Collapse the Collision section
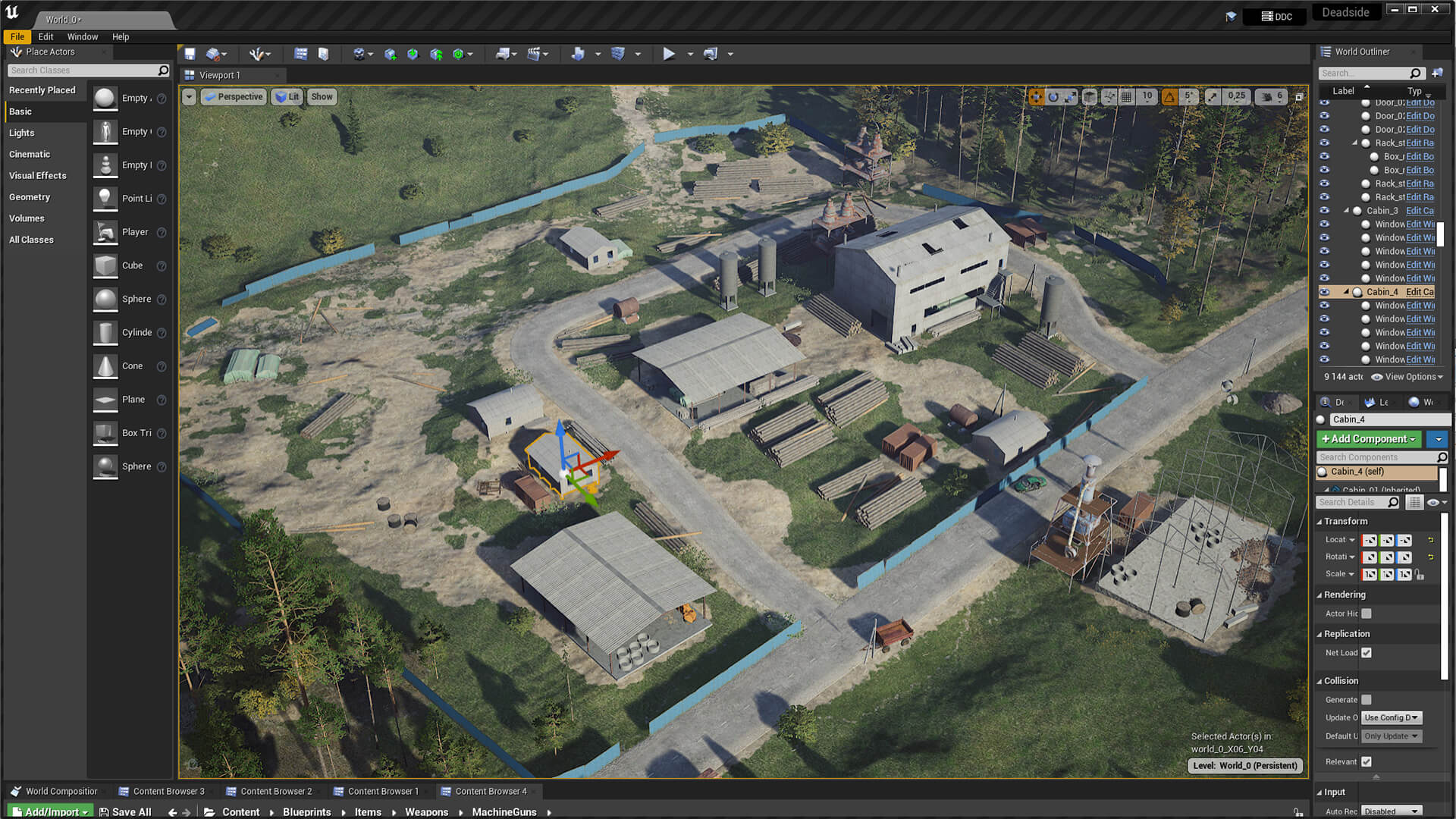This screenshot has height=819, width=1456. 1319,681
